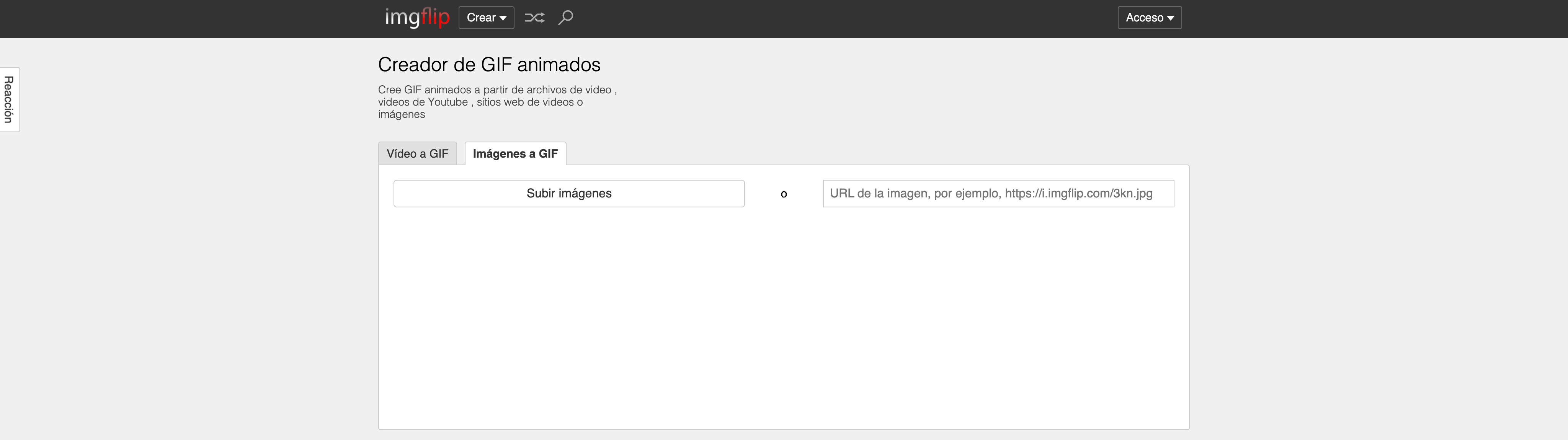The width and height of the screenshot is (1568, 440).
Task: Click the shuffle/random icon in the top bar
Action: 534,18
